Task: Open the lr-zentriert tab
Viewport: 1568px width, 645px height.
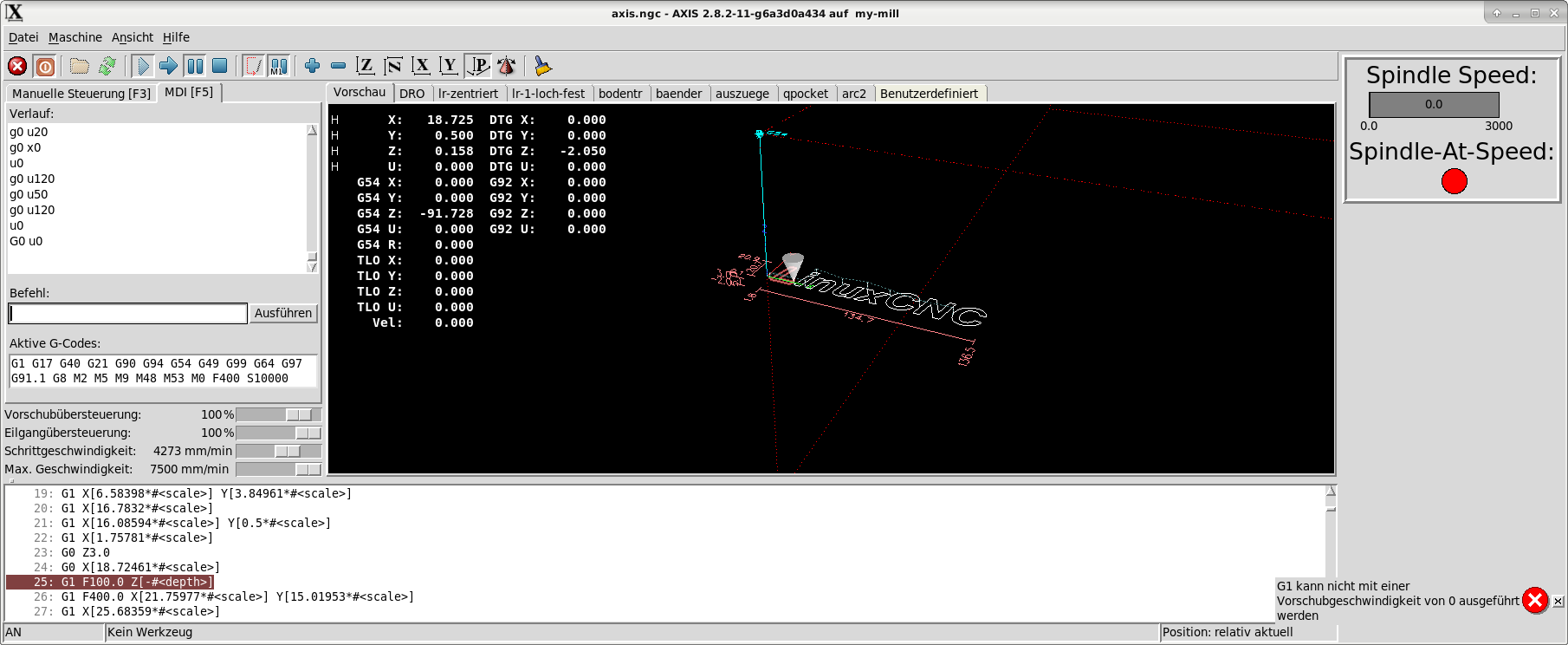Action: 468,94
